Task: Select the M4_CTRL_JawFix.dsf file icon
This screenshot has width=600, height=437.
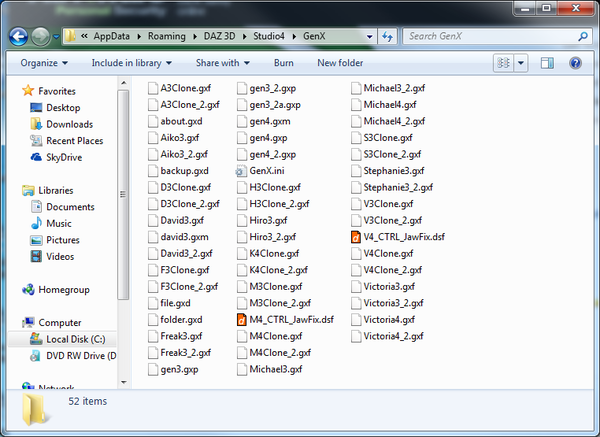Action: pyautogui.click(x=241, y=320)
